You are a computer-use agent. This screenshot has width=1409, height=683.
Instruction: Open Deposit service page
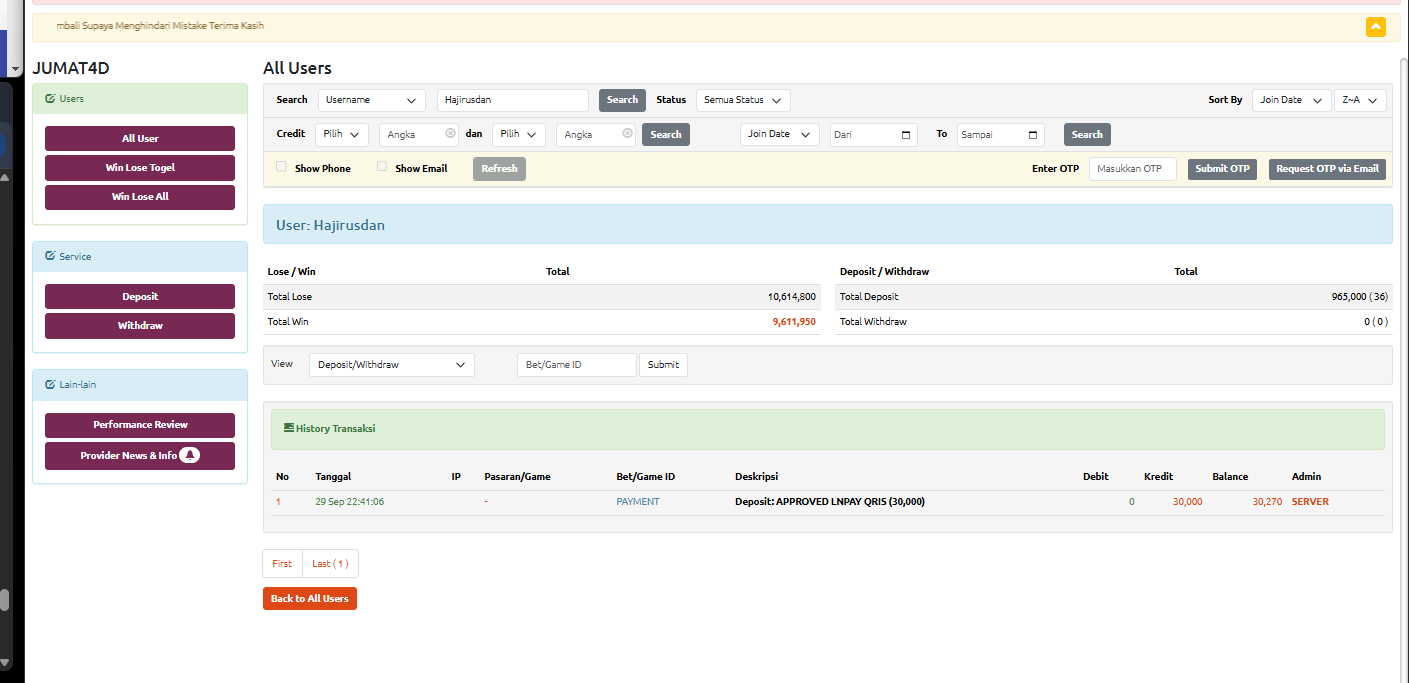(140, 297)
